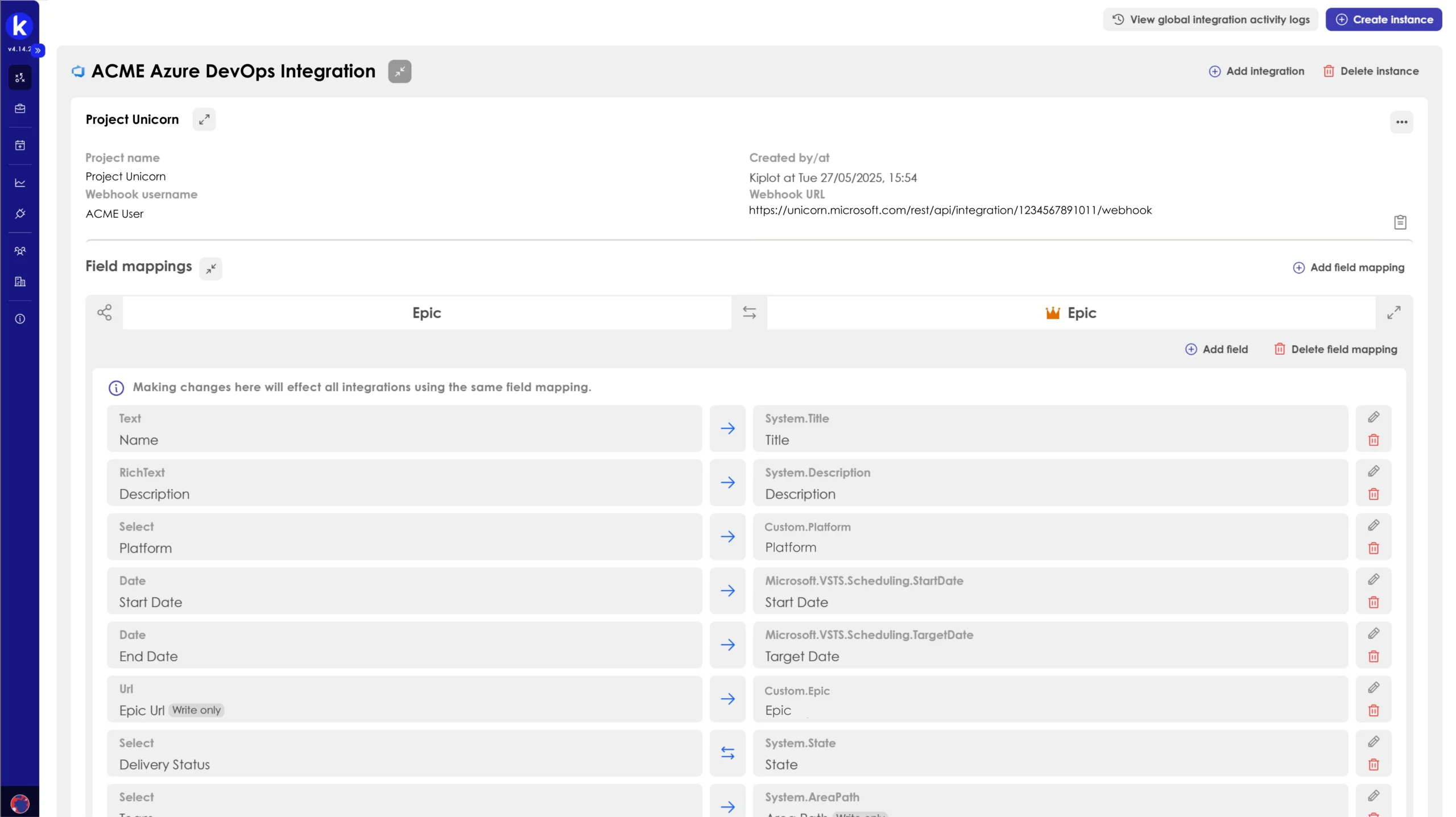The image size is (1456, 817).
Task: Collapse the ACME Azure DevOps Integration section
Action: pyautogui.click(x=399, y=72)
